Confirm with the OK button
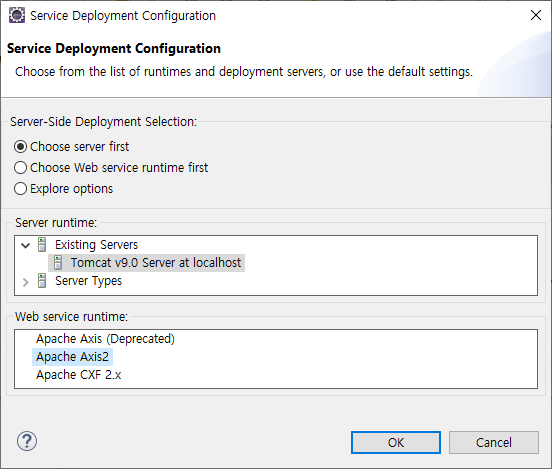Screen dimensions: 552x469 (396, 443)
